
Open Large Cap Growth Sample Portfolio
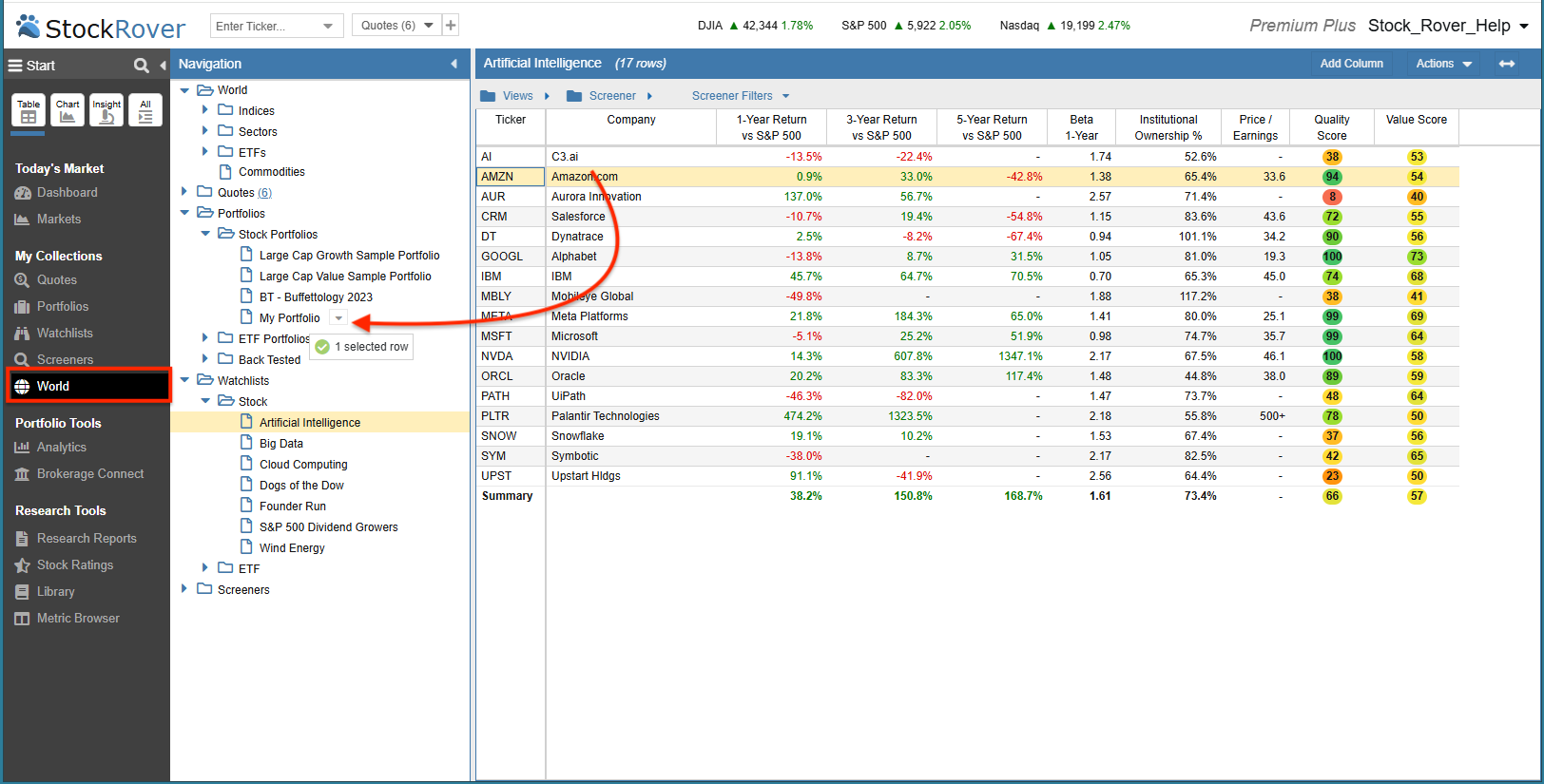(349, 256)
